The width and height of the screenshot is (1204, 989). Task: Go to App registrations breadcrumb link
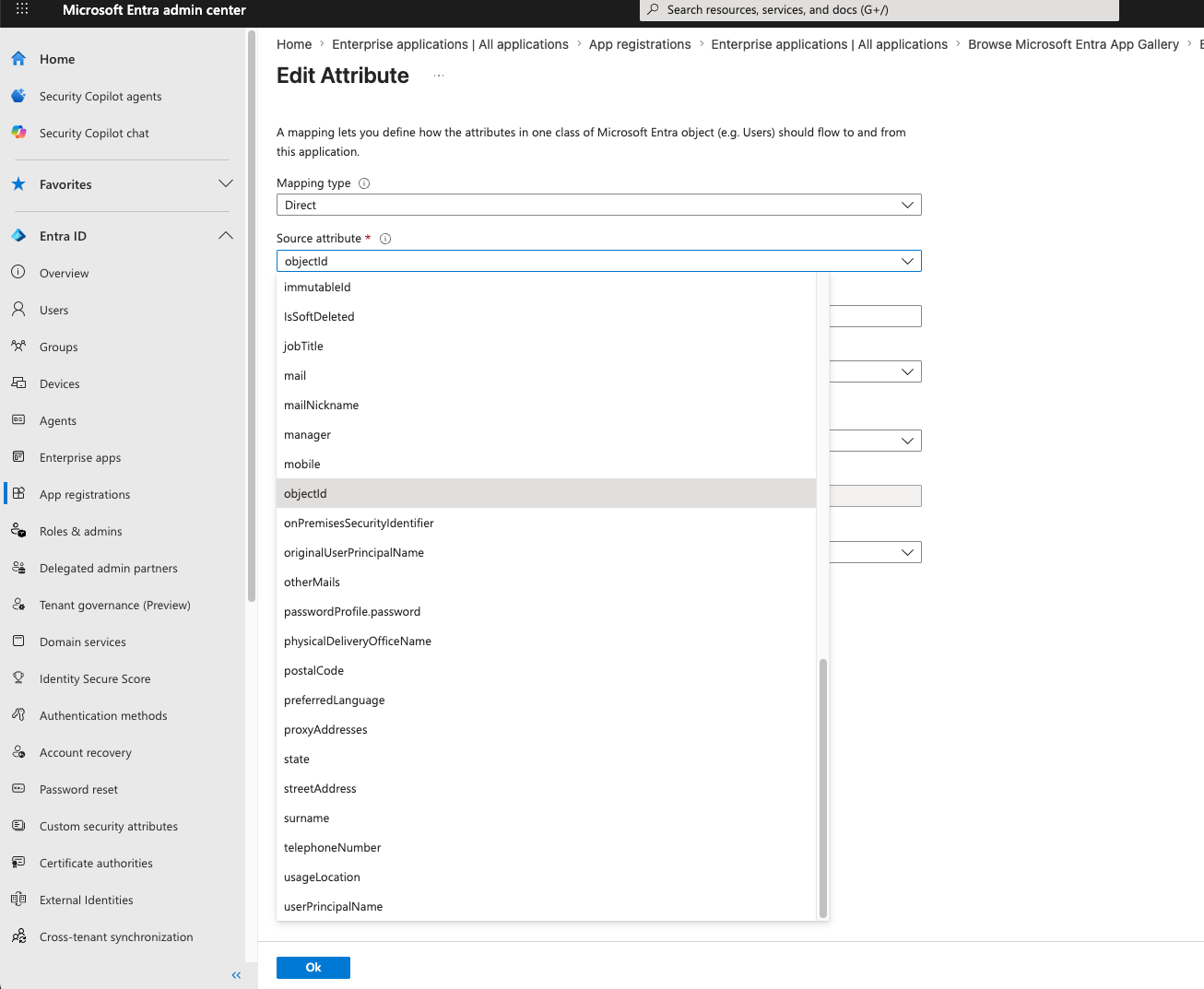point(640,44)
